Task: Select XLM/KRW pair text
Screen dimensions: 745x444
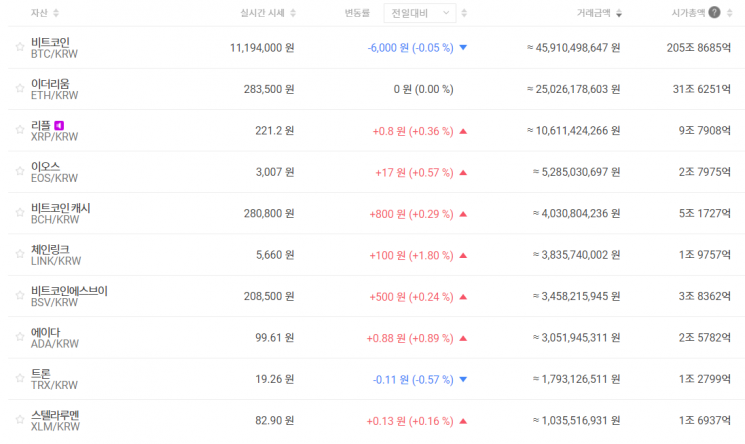Action: click(x=55, y=426)
